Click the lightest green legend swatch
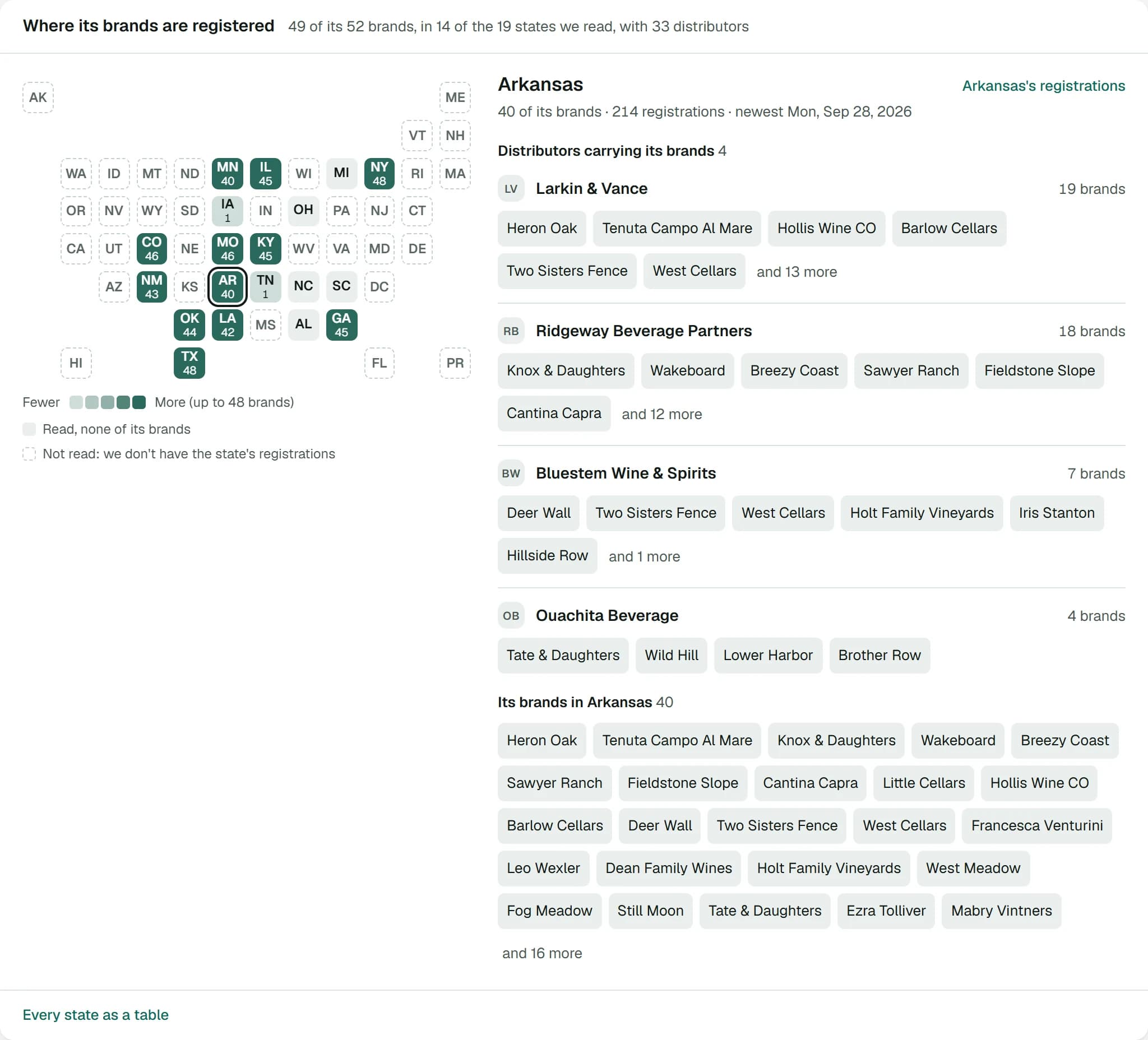 click(x=76, y=402)
